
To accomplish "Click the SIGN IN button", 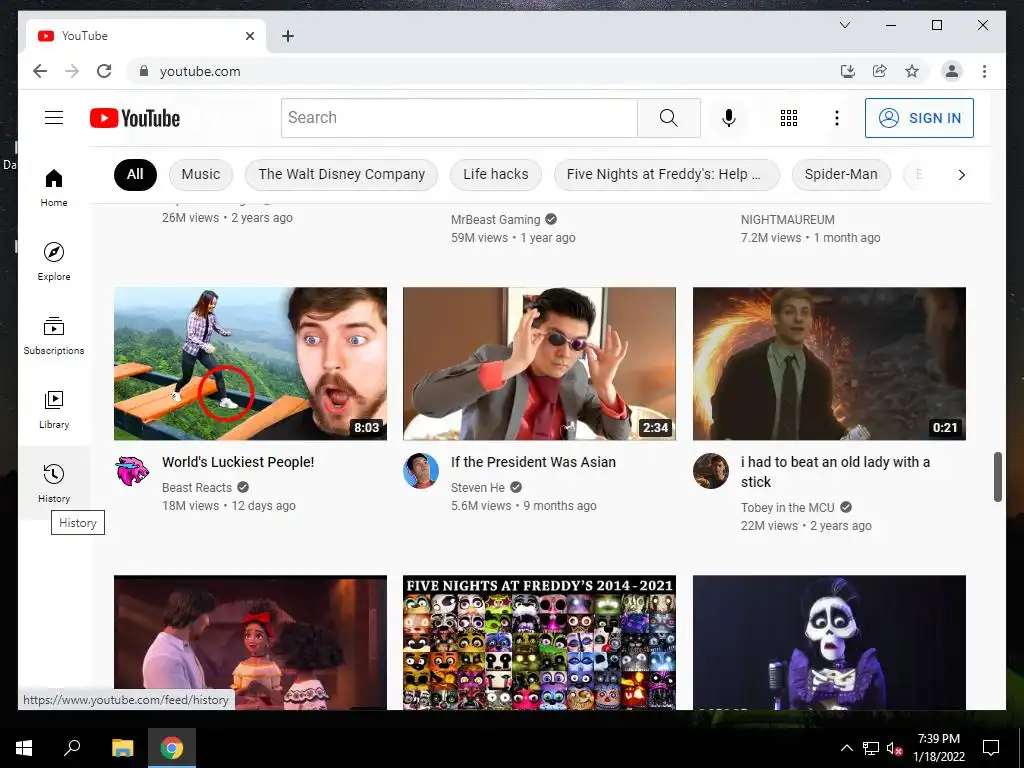I will click(919, 118).
